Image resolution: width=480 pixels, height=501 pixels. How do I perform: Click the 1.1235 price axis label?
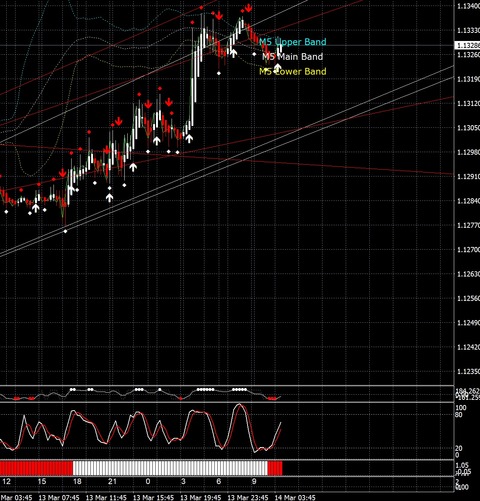click(x=468, y=371)
